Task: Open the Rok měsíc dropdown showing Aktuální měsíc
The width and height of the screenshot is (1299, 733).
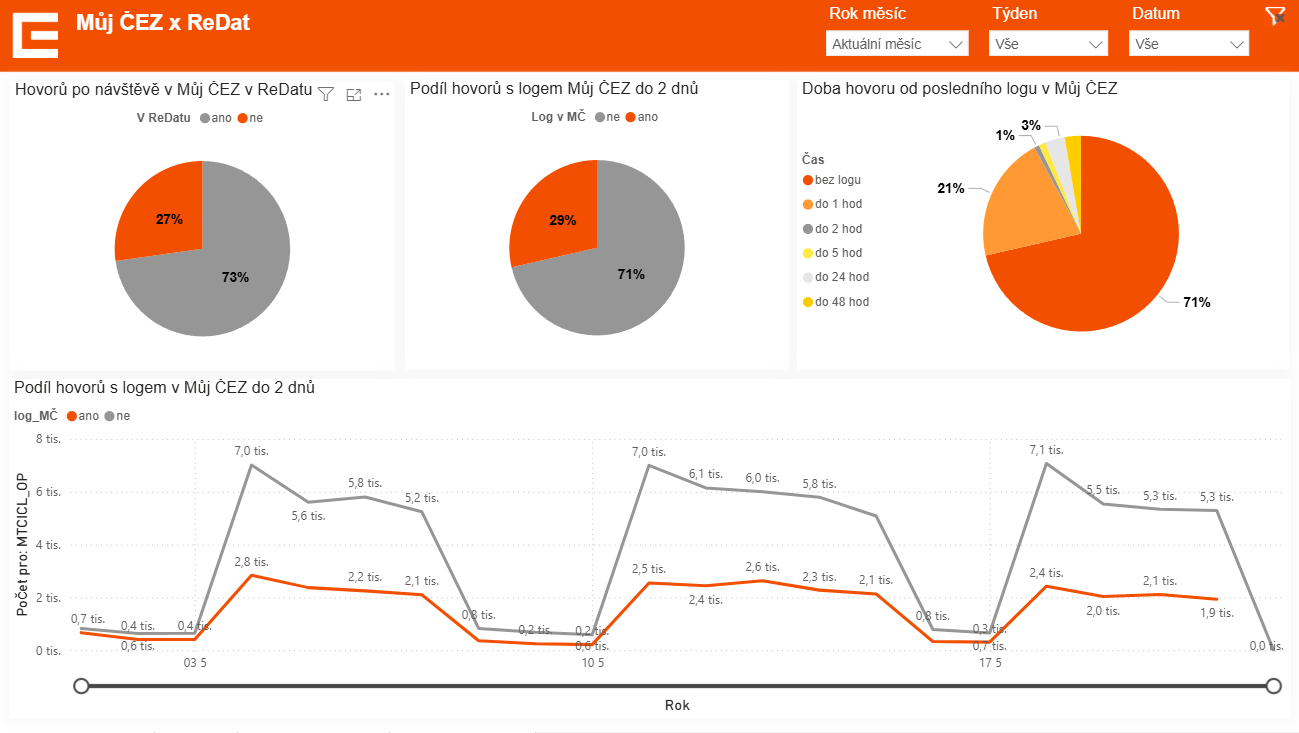Action: tap(897, 44)
